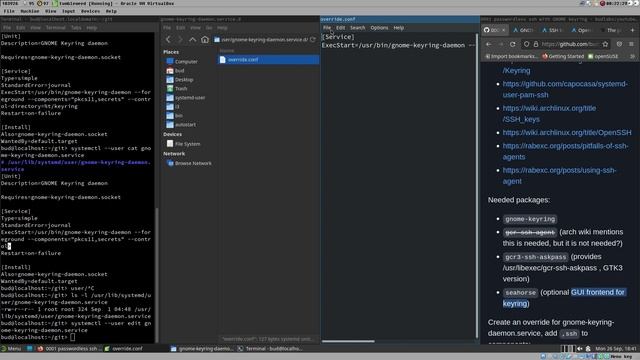This screenshot has height=360, width=640.
Task: Click Import bookmarks toolbar item
Action: [x=511, y=56]
